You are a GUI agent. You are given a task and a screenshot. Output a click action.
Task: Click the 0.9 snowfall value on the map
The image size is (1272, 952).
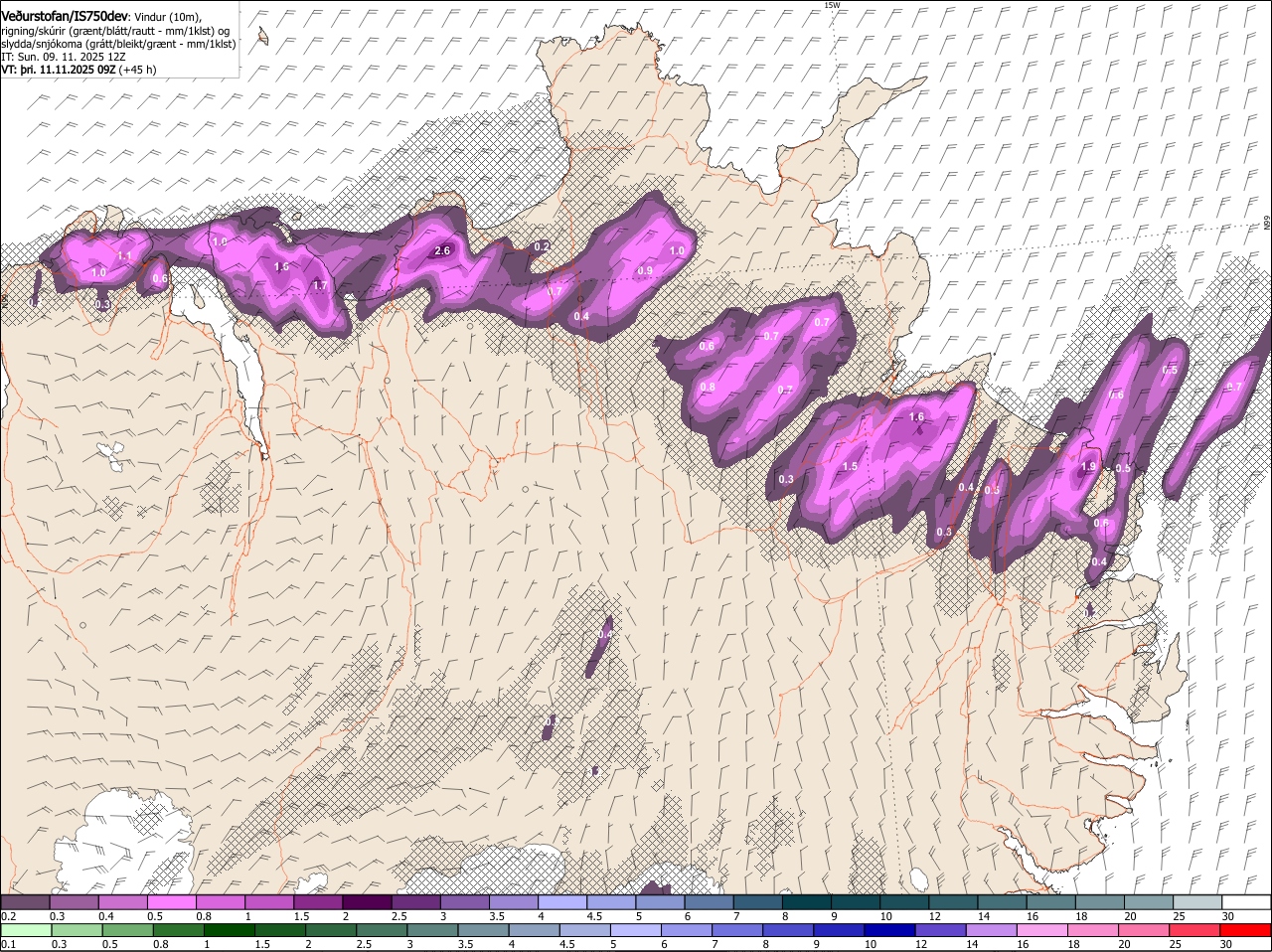point(645,271)
